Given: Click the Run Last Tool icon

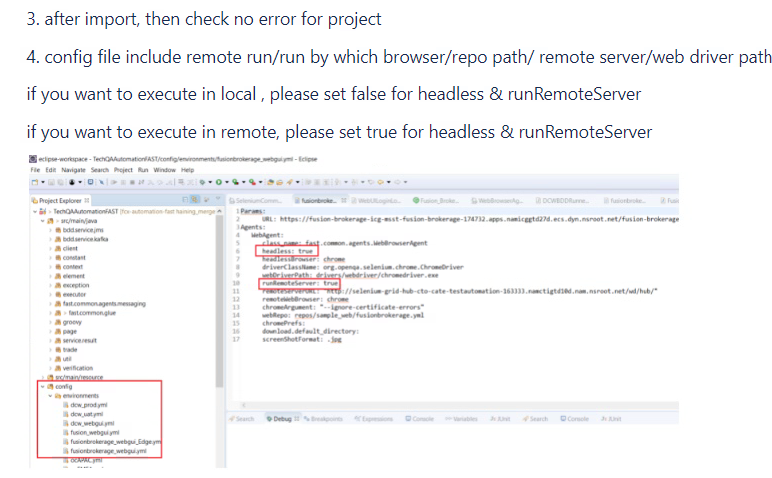Looking at the screenshot, I should pyautogui.click(x=253, y=182).
